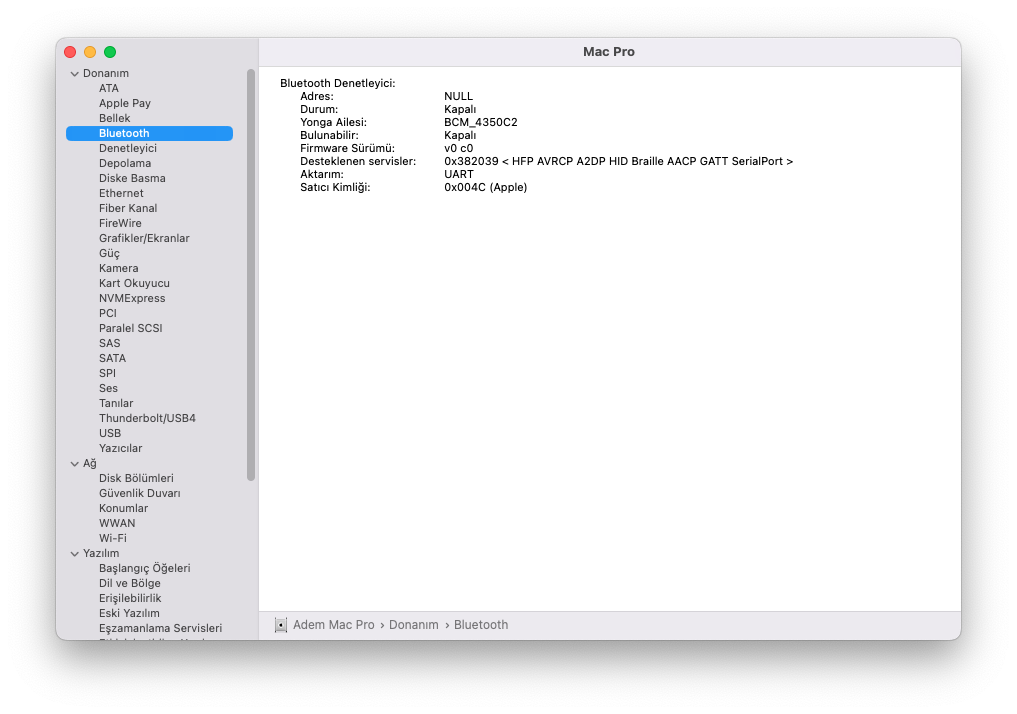
Task: Open Grafikler/Ekranlar entry
Action: (x=144, y=238)
